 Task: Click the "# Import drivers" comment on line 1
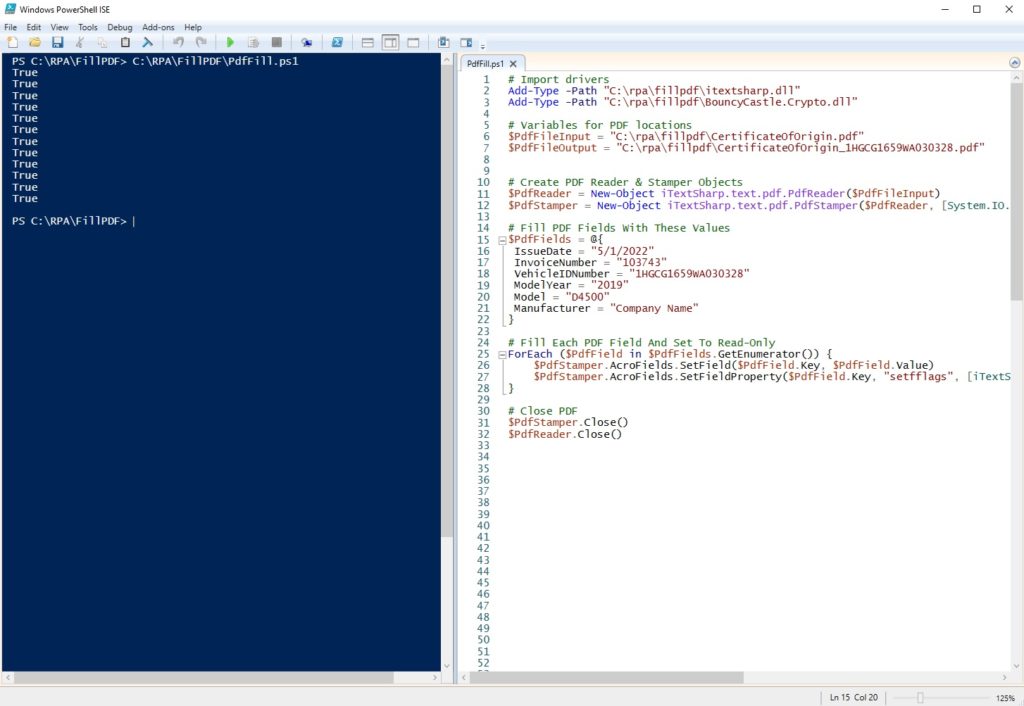tap(558, 79)
